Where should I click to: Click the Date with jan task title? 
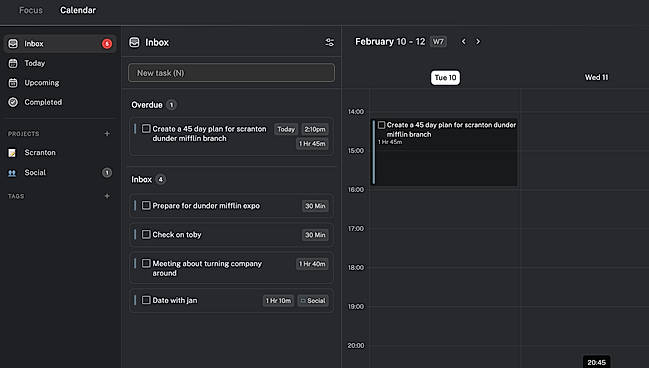175,301
